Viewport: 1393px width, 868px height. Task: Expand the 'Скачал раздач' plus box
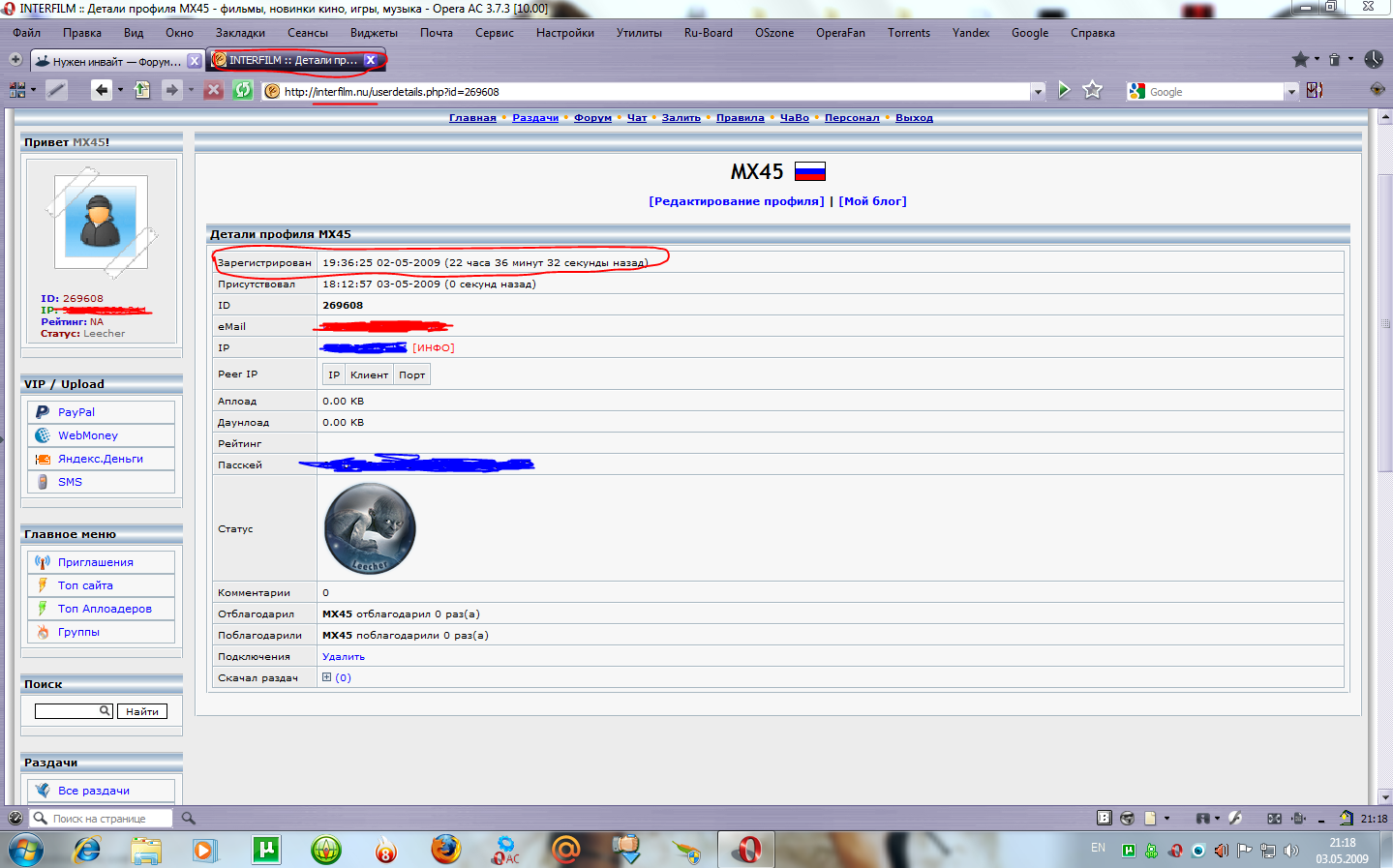[x=327, y=677]
